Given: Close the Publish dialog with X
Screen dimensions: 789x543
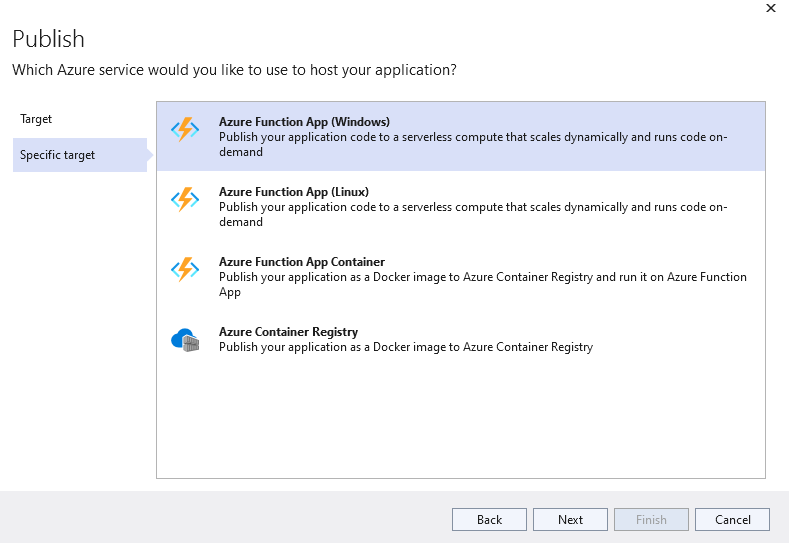Looking at the screenshot, I should pyautogui.click(x=770, y=8).
